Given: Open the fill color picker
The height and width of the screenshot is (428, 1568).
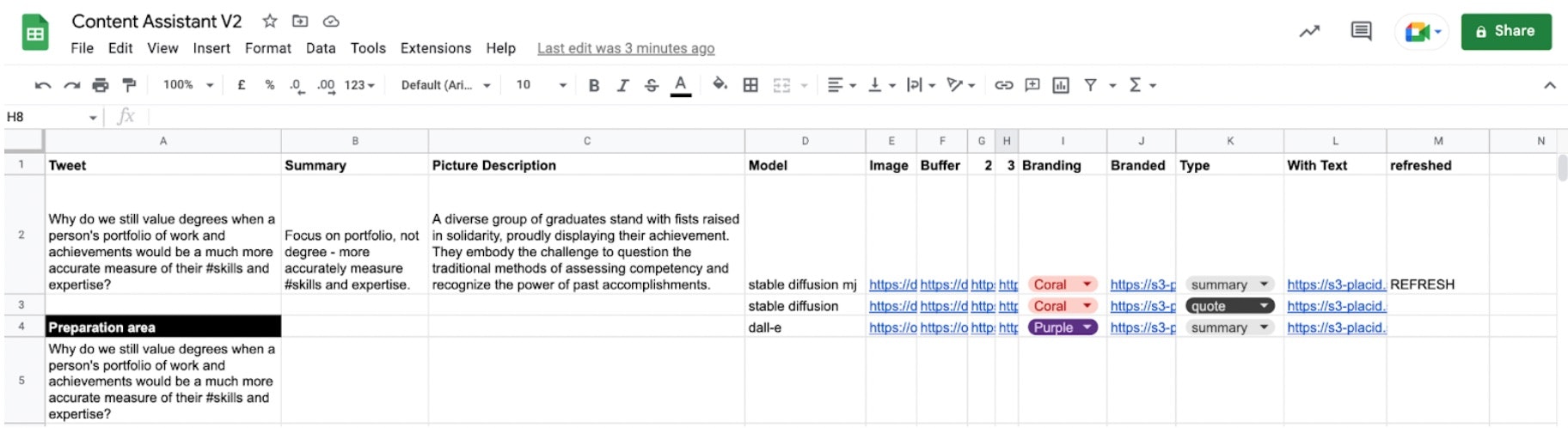Looking at the screenshot, I should pos(720,84).
